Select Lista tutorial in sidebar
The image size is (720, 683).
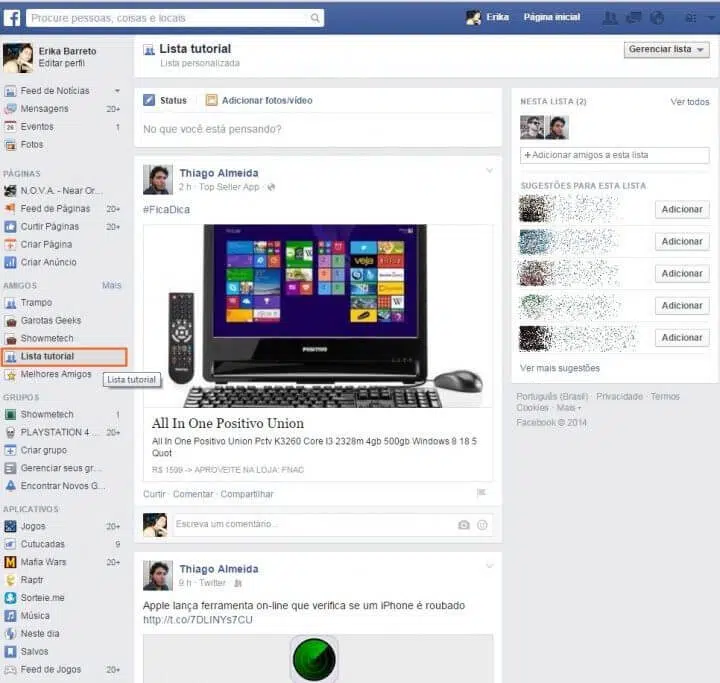pos(64,356)
